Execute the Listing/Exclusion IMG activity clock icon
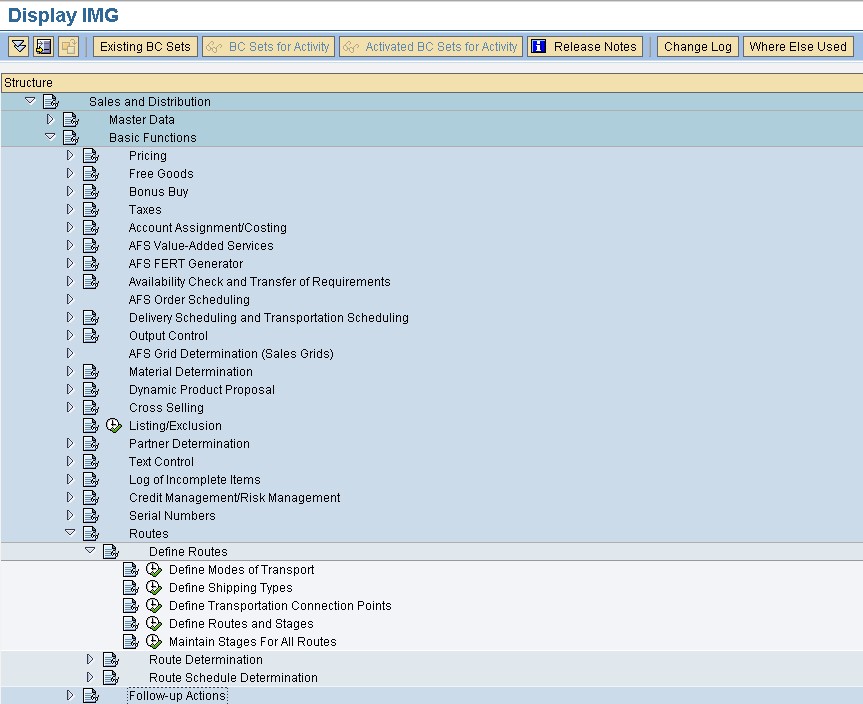Screen dimensions: 863x704 pyautogui.click(x=113, y=425)
